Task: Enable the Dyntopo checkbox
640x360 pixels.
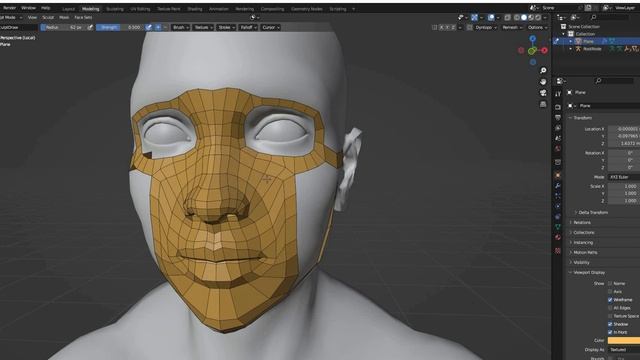Action: pos(470,27)
